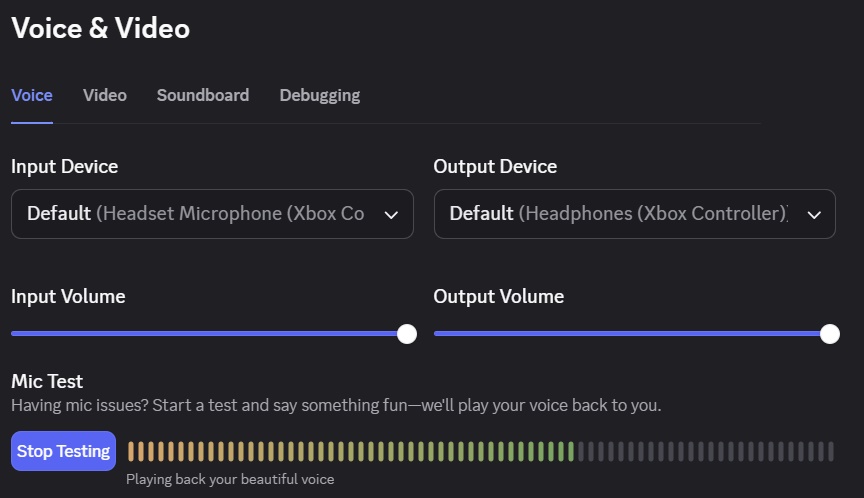Image resolution: width=864 pixels, height=498 pixels.
Task: Select the Soundboard tab
Action: pyautogui.click(x=203, y=96)
